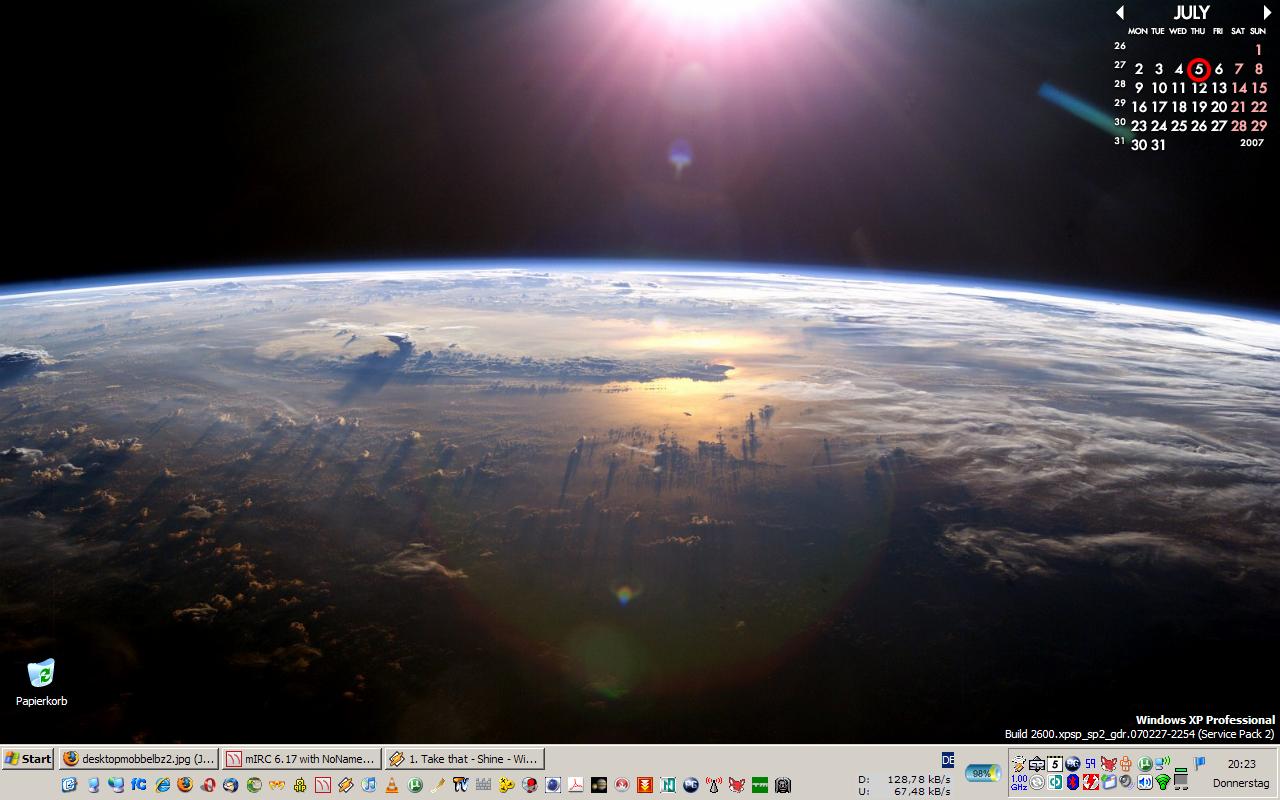
Task: Open the Start menu
Action: (28, 758)
